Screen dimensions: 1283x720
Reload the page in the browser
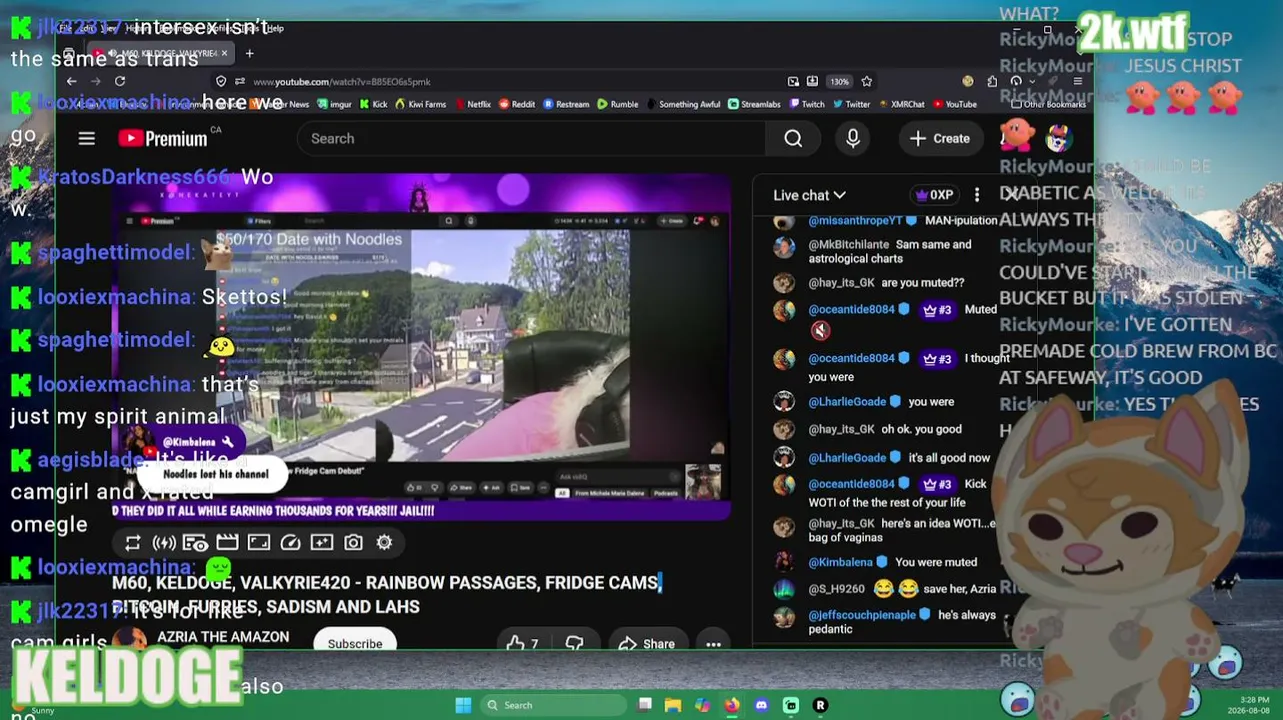[120, 82]
